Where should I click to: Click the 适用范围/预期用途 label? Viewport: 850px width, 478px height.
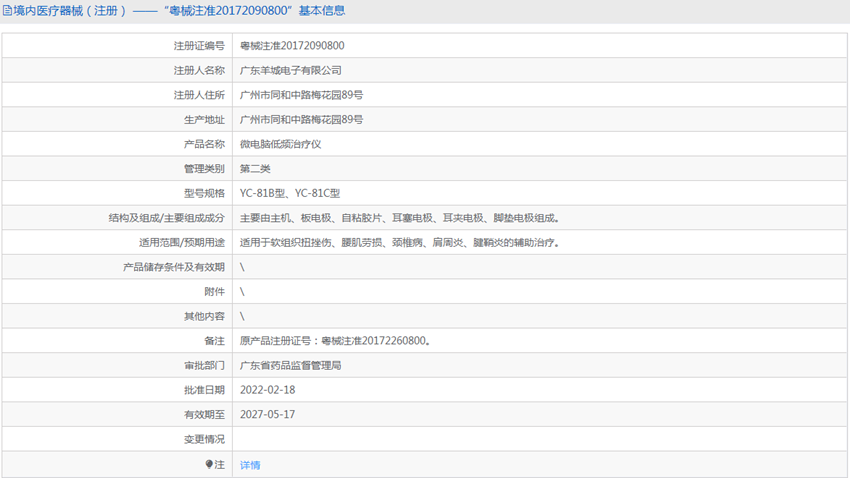182,242
